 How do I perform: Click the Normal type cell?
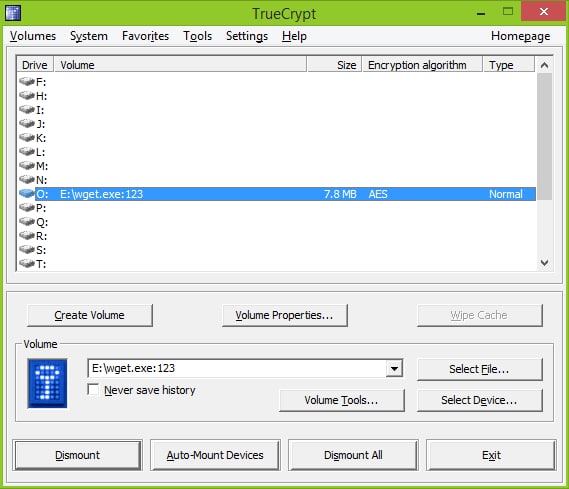click(505, 194)
